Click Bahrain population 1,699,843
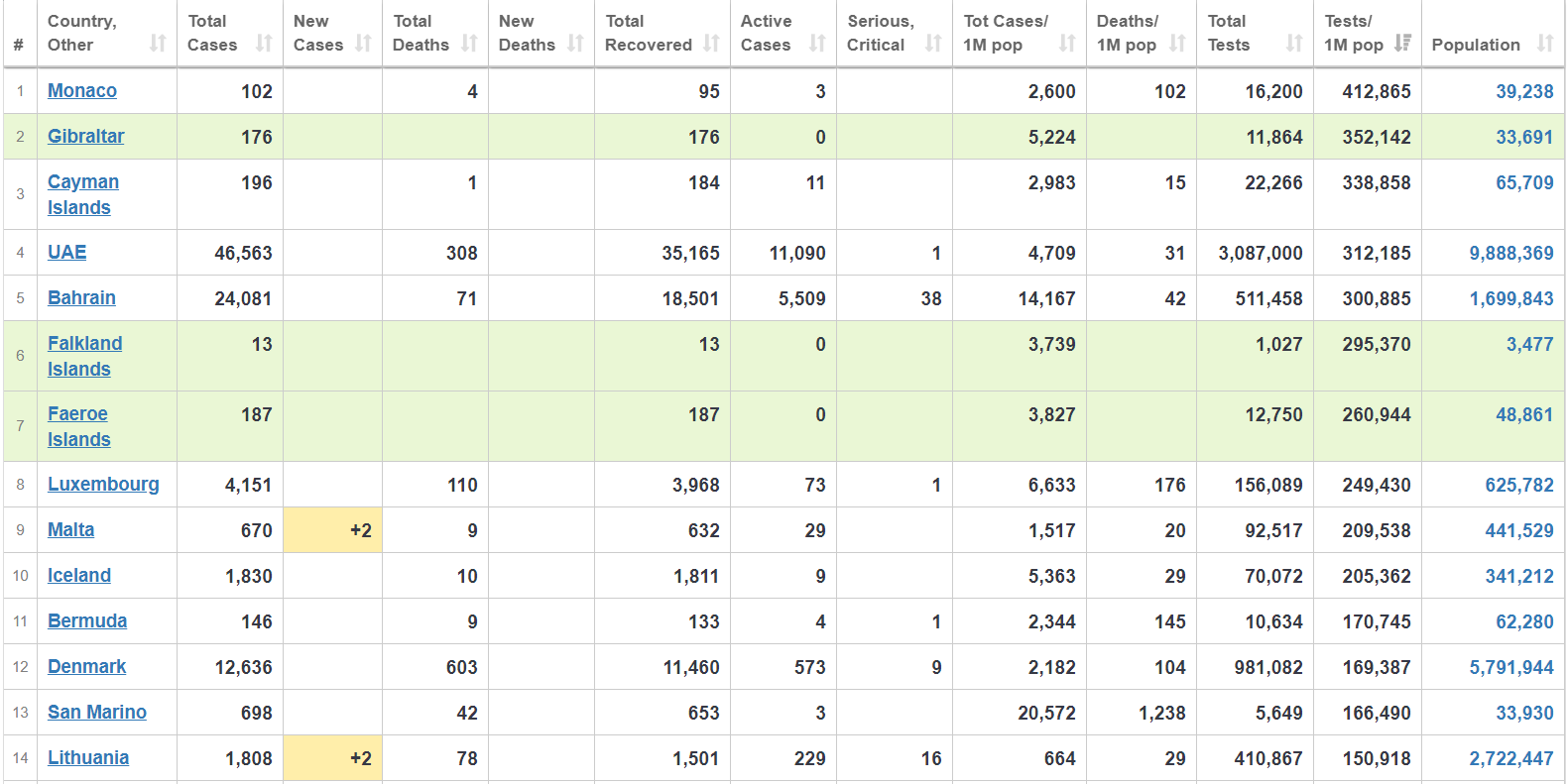 point(1511,298)
